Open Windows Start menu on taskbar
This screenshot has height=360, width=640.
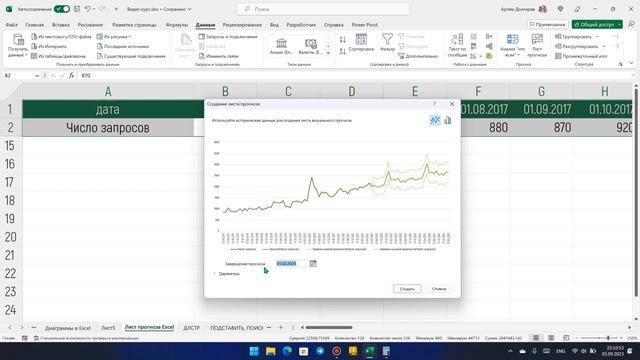[254, 351]
